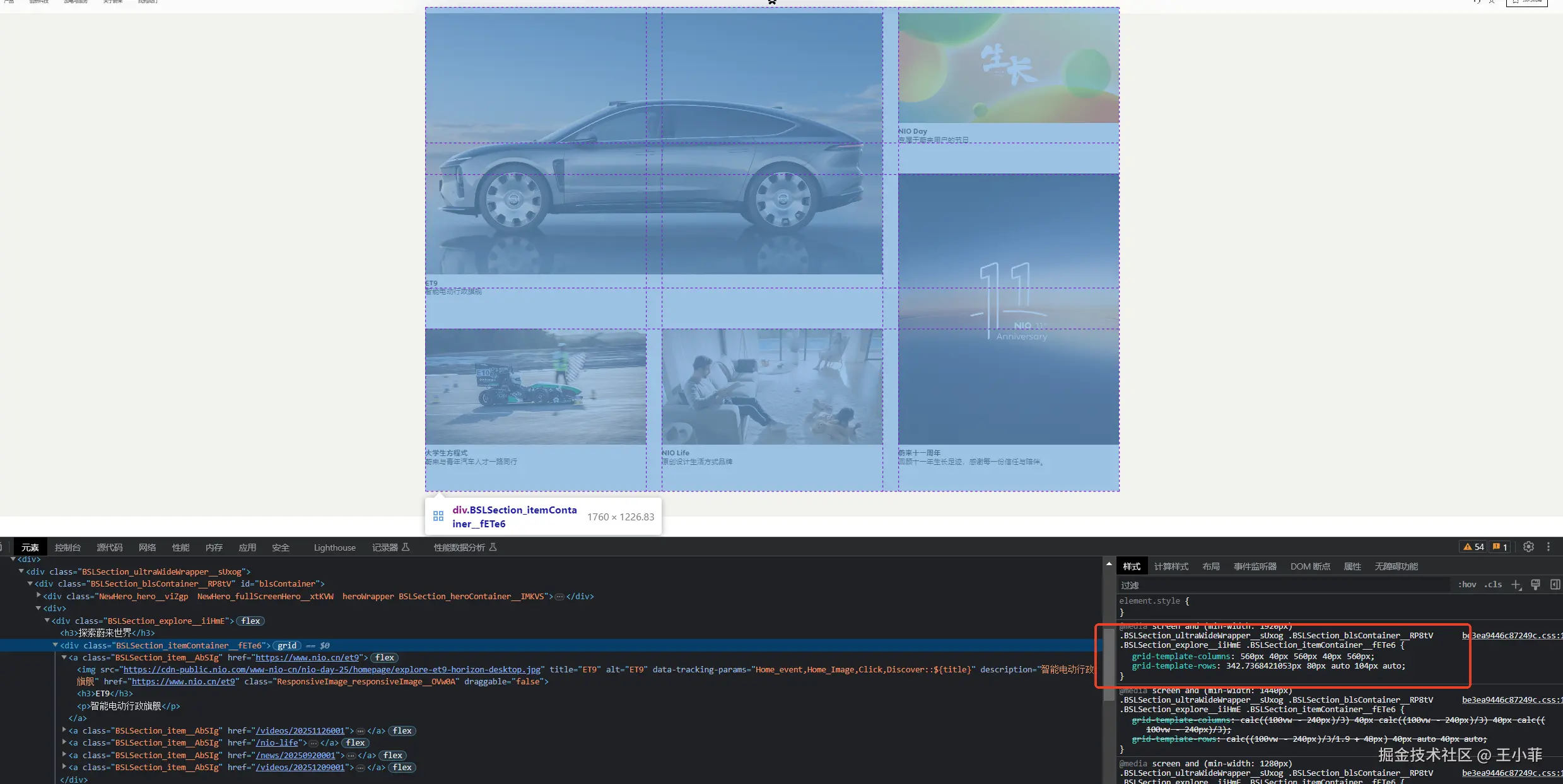Toggle the .cls class editor

pos(1493,585)
